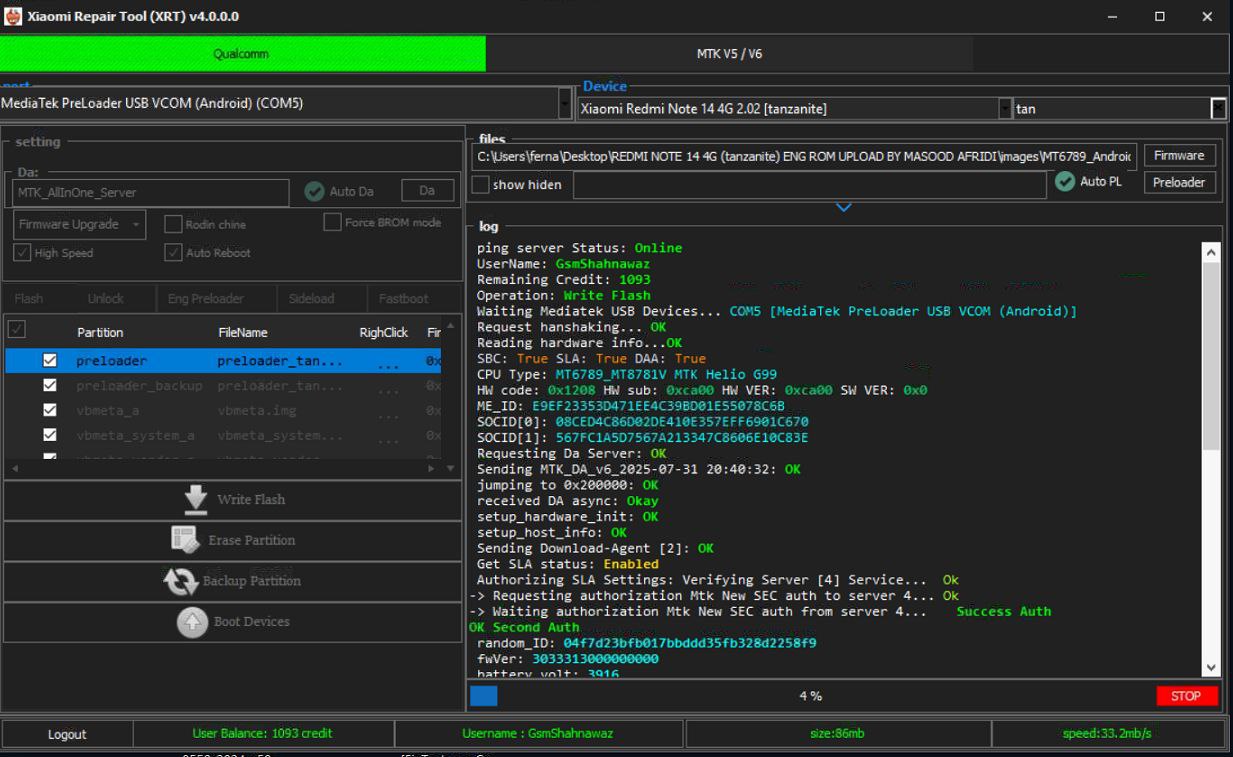The width and height of the screenshot is (1233, 757).
Task: Click the Partition column header
Action: [100, 332]
